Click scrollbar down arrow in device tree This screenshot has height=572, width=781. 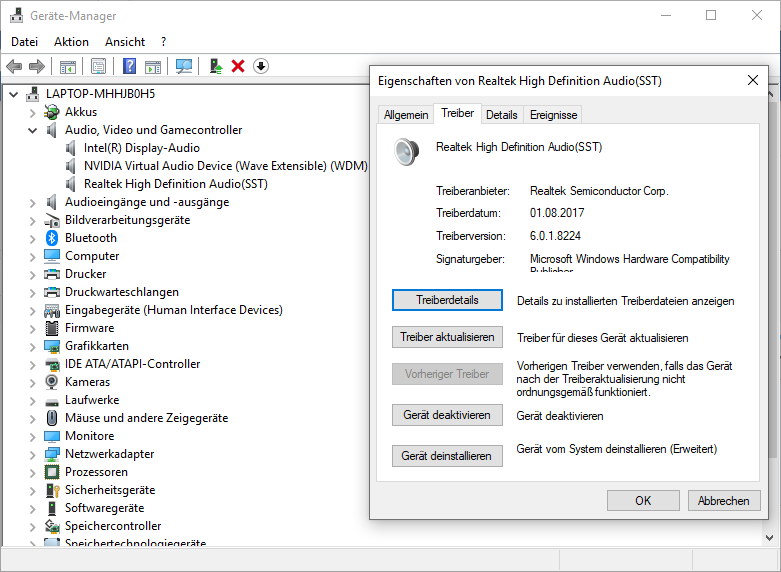coord(770,538)
